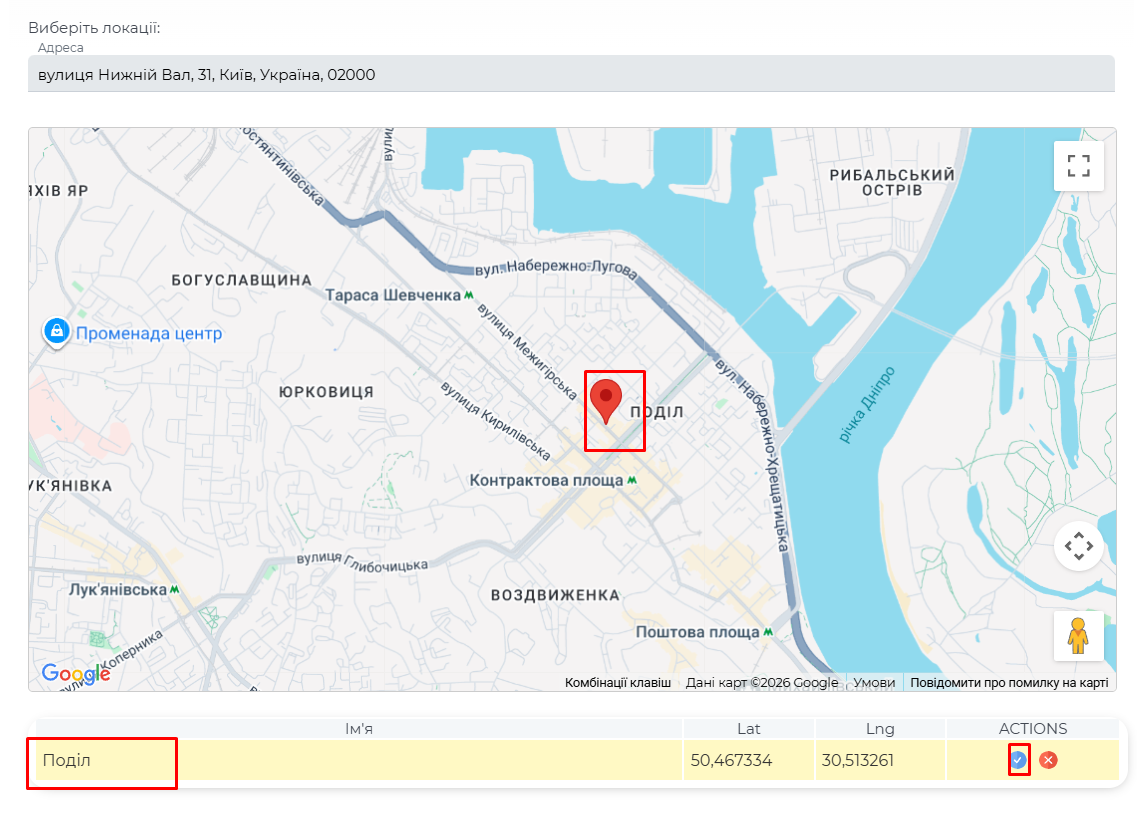This screenshot has height=837, width=1137.
Task: Select the Променада центр shopping pin
Action: pyautogui.click(x=56, y=331)
